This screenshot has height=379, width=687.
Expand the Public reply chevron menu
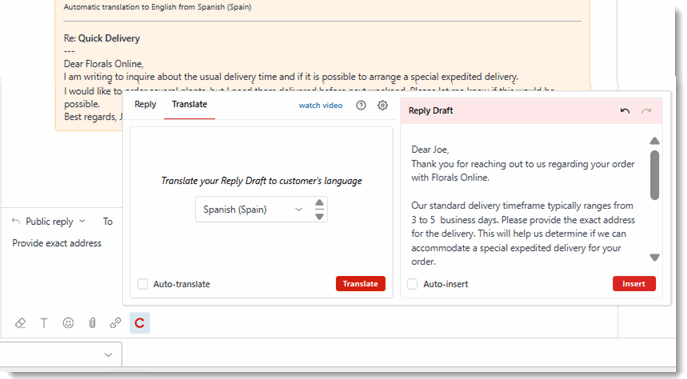click(x=82, y=221)
